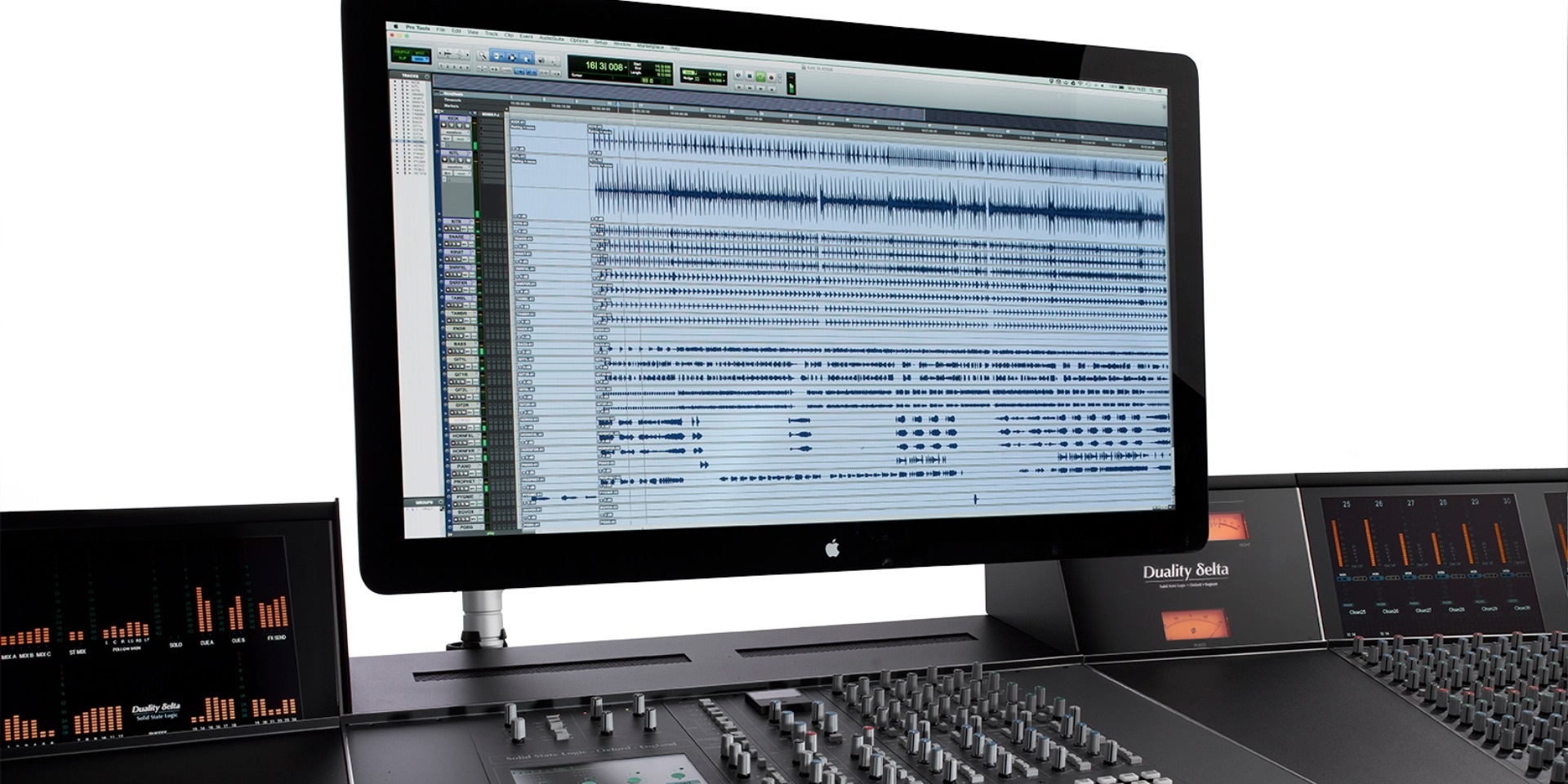Image resolution: width=1568 pixels, height=784 pixels.
Task: Solo the KICK track
Action: click(x=460, y=126)
